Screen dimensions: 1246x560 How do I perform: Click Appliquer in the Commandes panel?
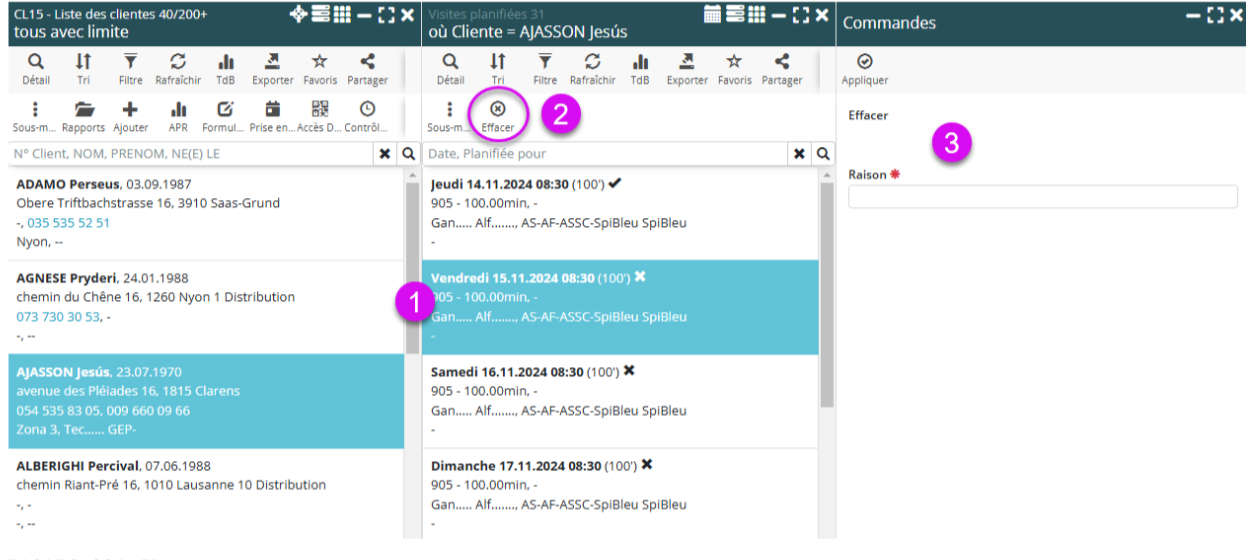865,68
